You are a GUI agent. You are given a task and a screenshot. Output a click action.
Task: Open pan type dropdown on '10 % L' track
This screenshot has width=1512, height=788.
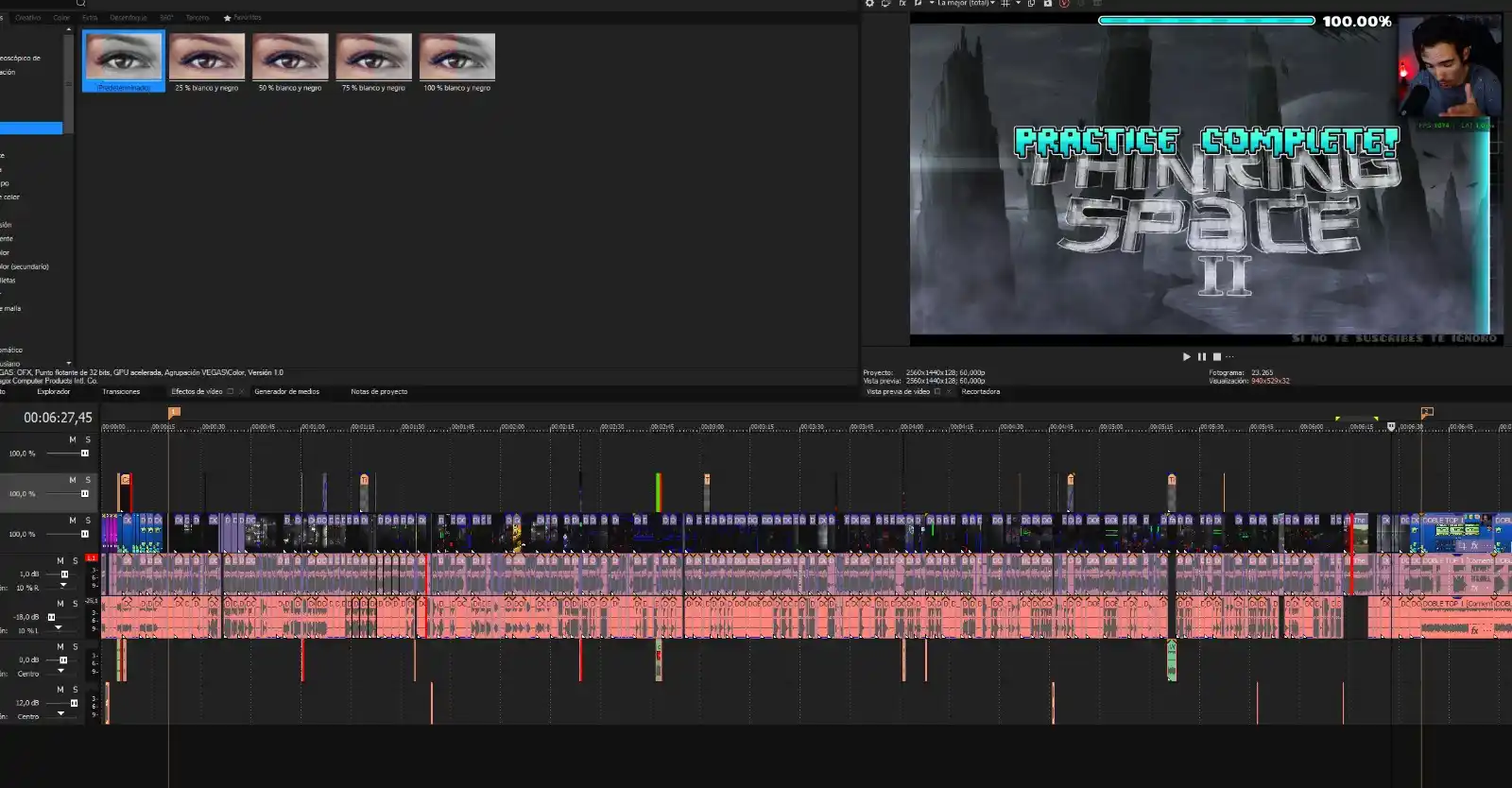58,627
